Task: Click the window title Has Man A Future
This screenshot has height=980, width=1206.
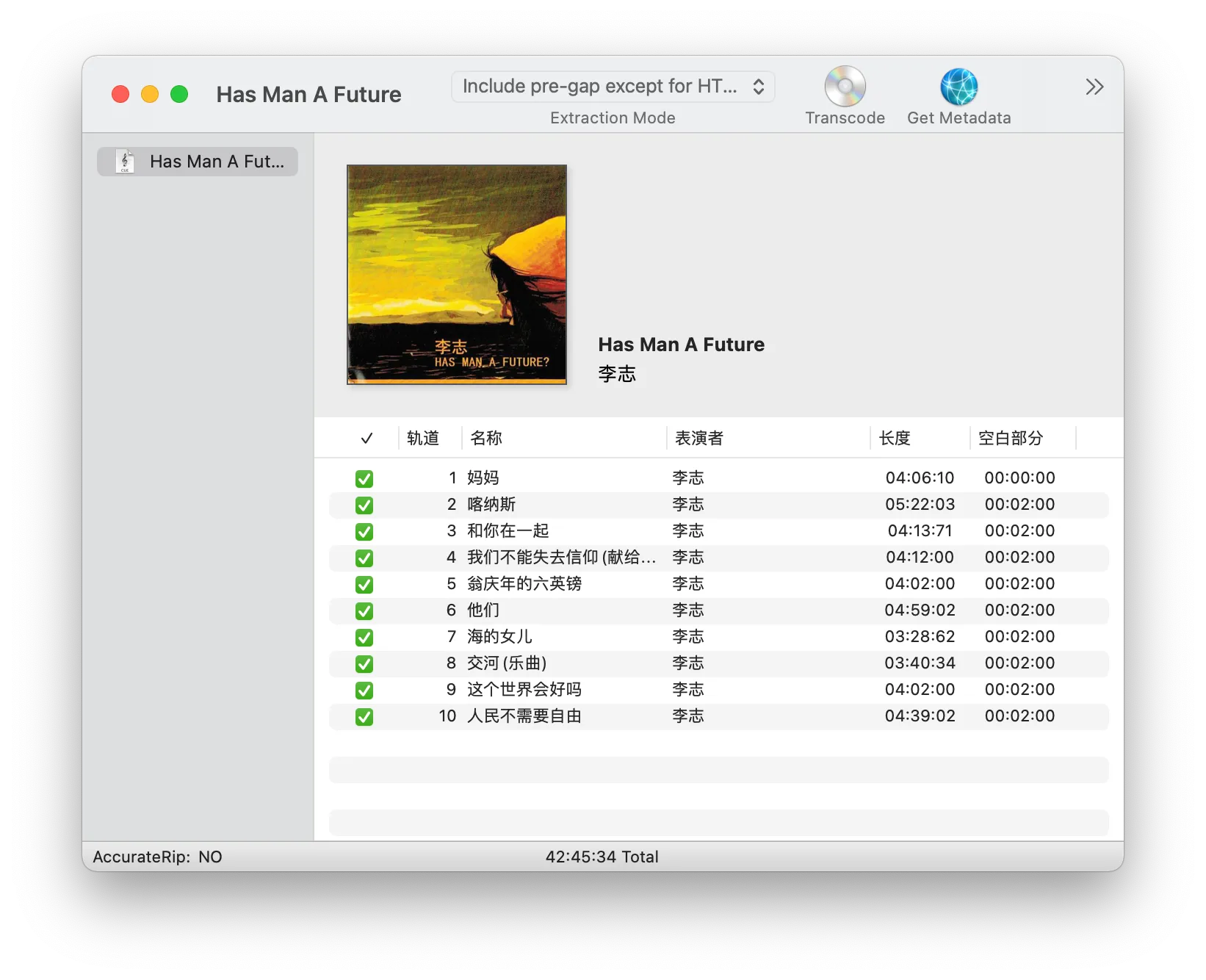Action: 308,95
